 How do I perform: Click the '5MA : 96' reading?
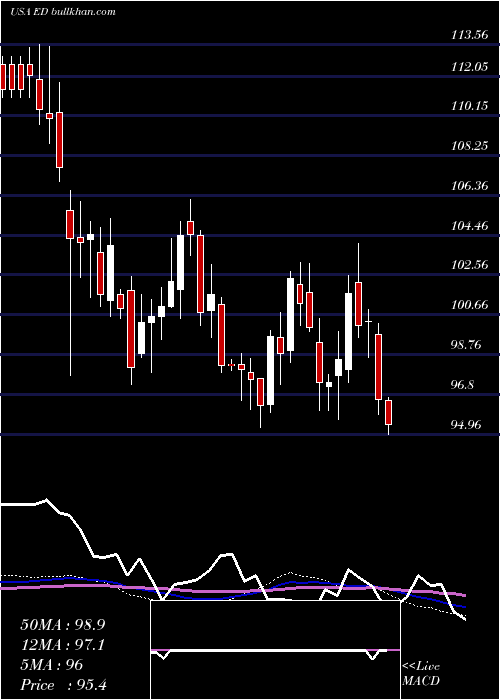52,665
